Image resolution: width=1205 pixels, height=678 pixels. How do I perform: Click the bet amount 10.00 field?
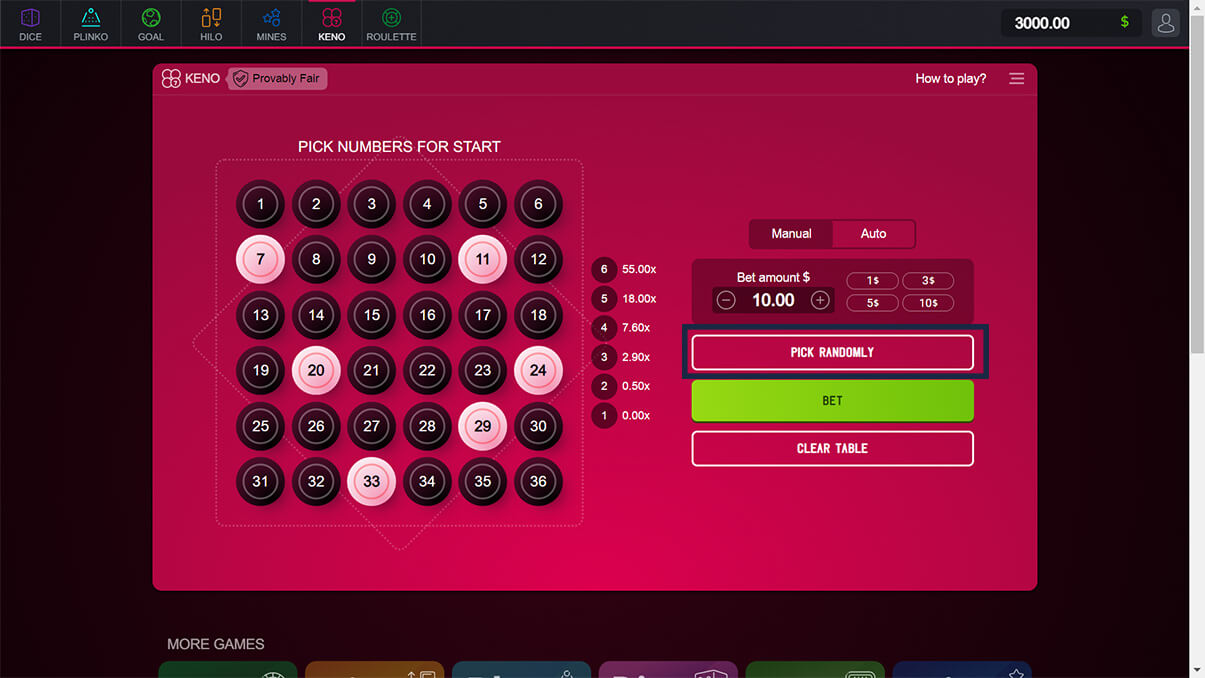click(773, 300)
